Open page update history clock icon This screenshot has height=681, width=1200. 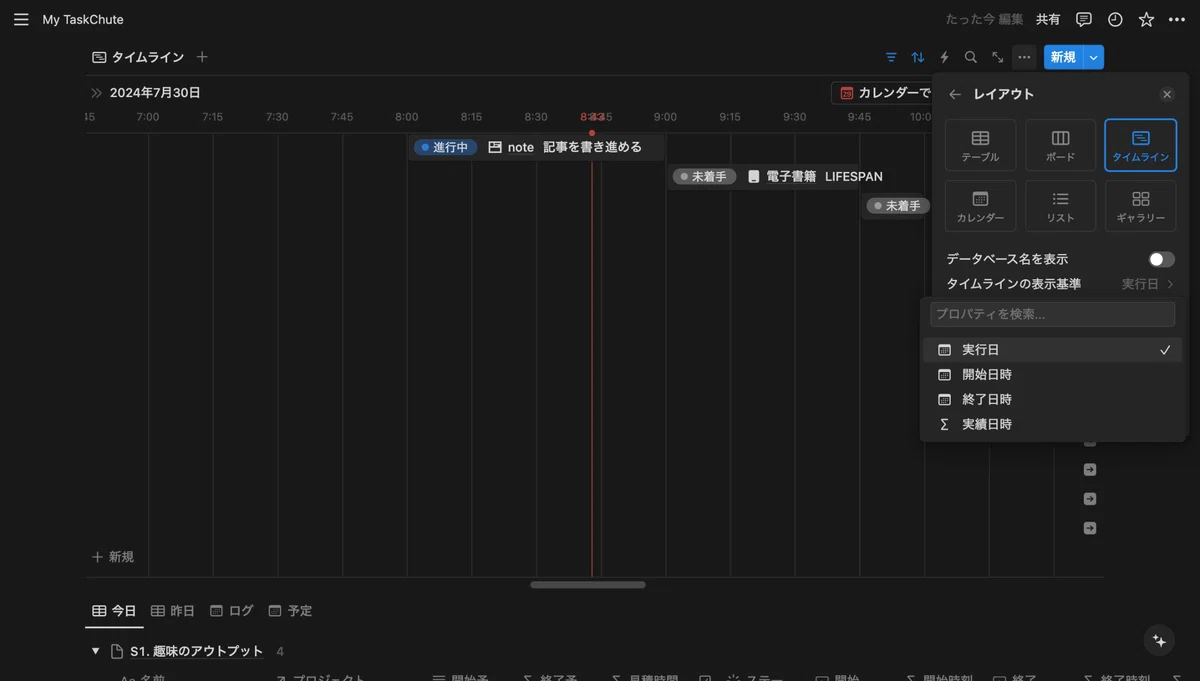1115,19
